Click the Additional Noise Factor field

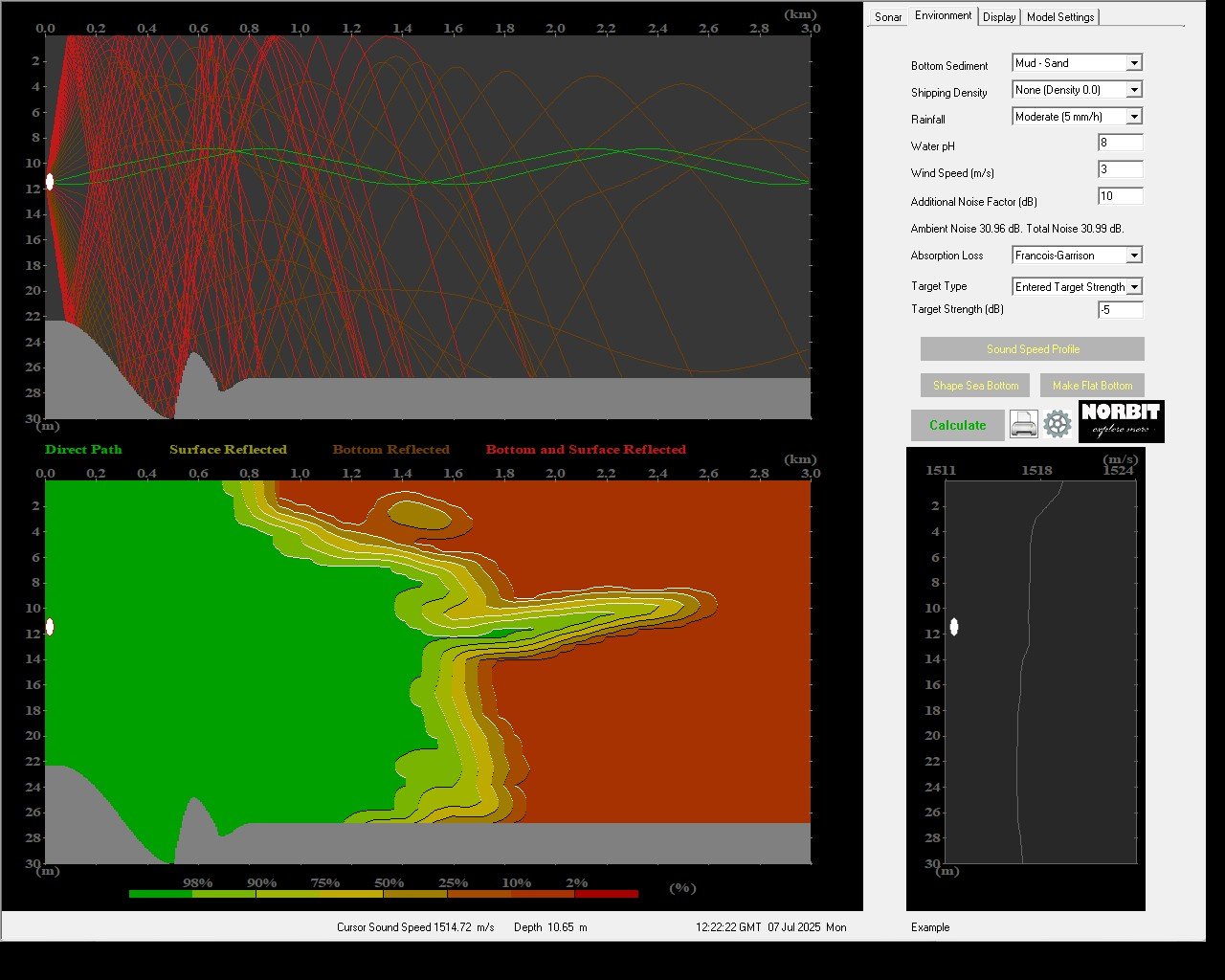point(1121,196)
